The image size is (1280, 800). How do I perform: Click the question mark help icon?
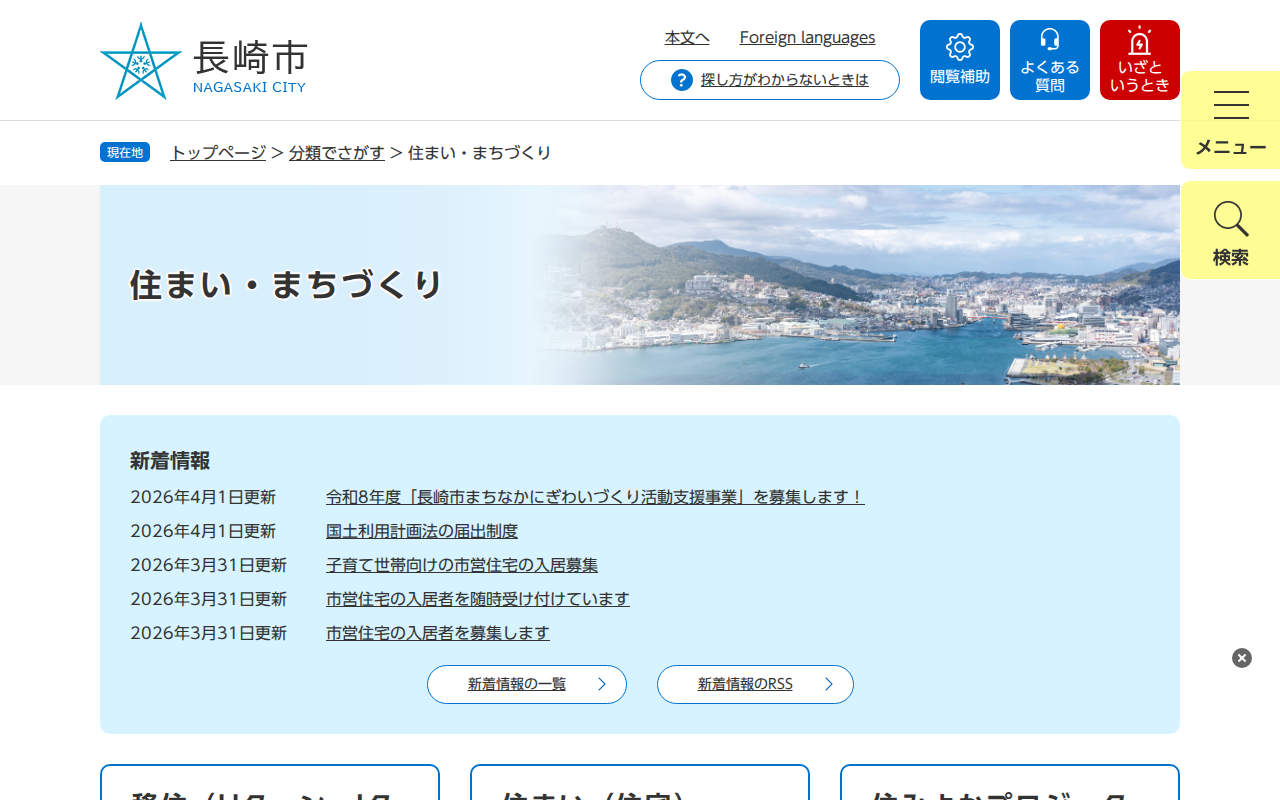[681, 80]
